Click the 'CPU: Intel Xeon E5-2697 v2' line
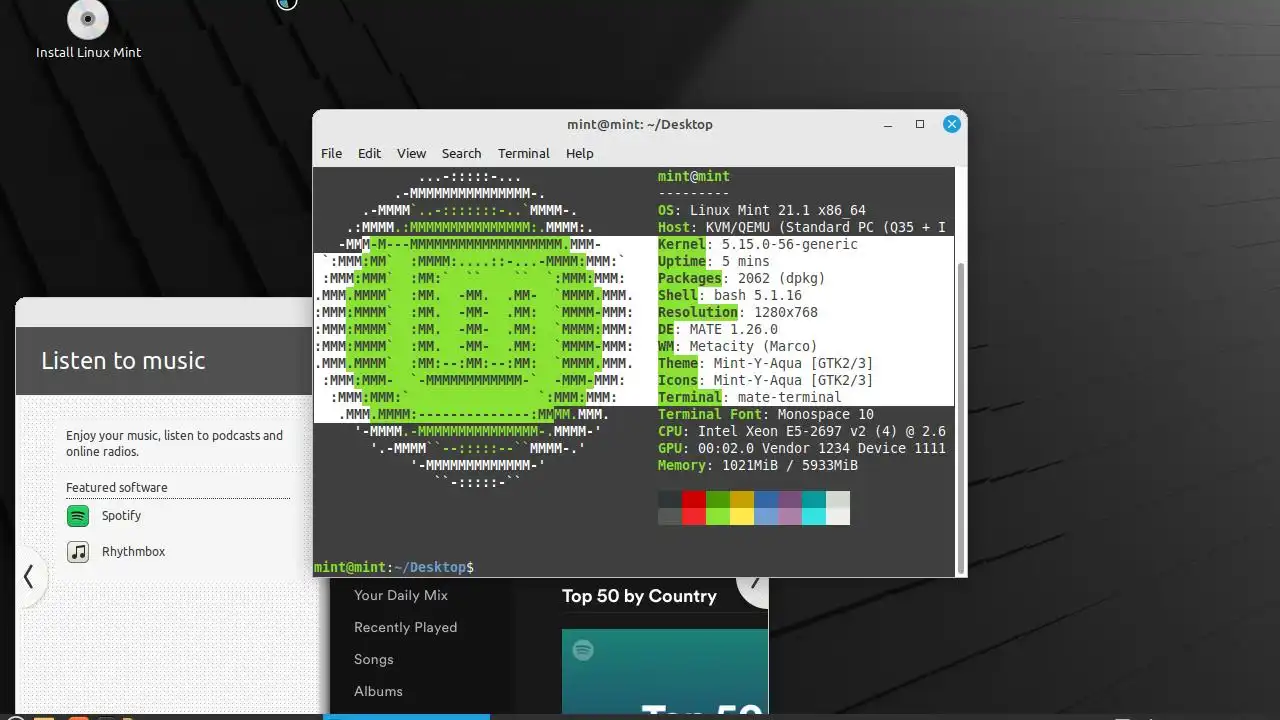Image resolution: width=1280 pixels, height=720 pixels. point(802,431)
